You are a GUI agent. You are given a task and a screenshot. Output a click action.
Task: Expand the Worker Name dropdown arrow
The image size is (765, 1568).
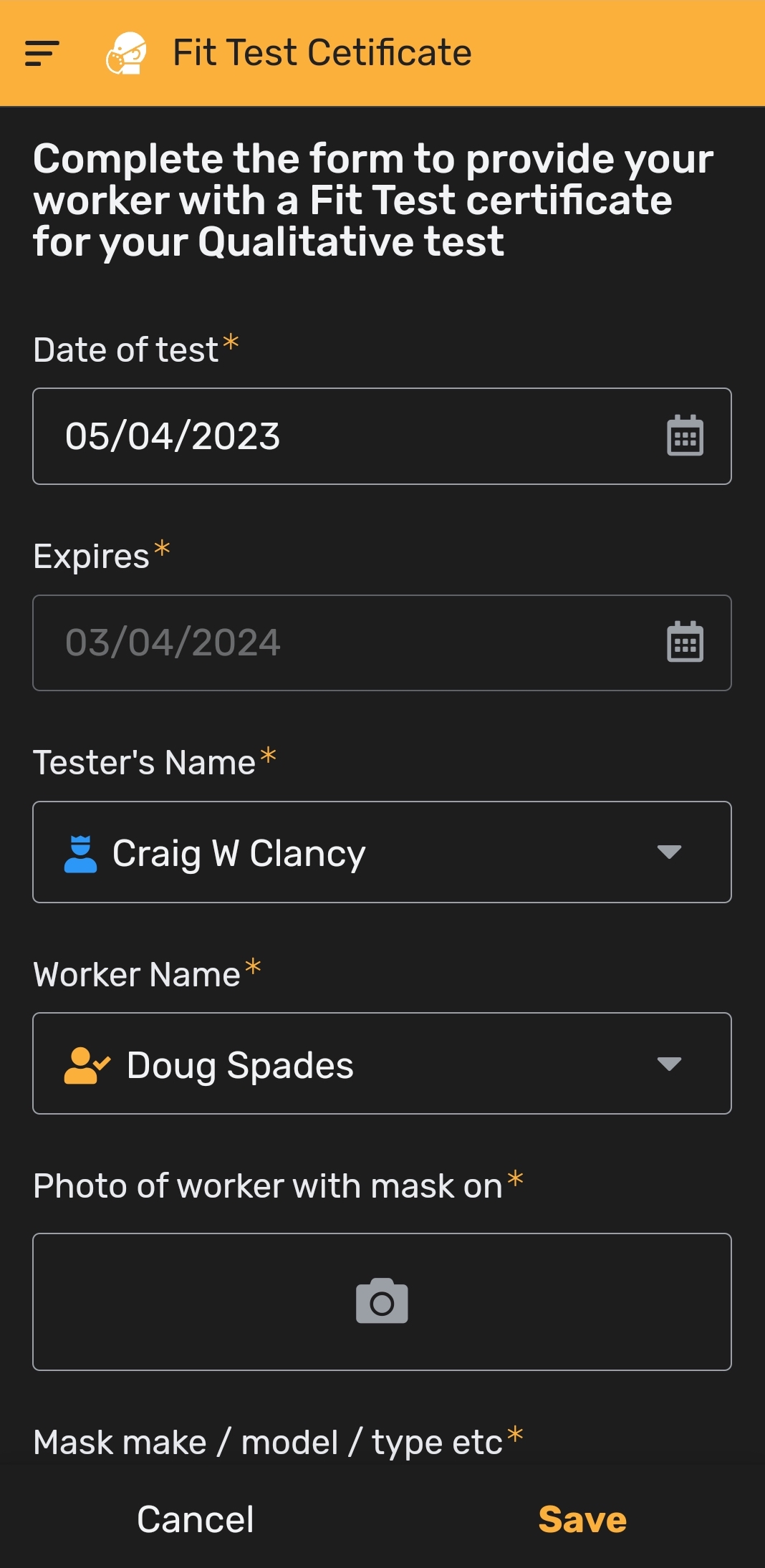(669, 1064)
